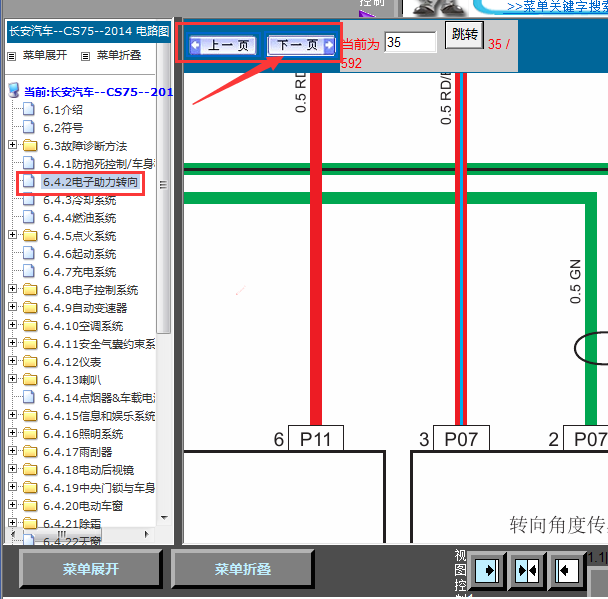Viewport: 608px width, 599px height.
Task: Click the 3 P07 connector label
Action: click(x=461, y=439)
